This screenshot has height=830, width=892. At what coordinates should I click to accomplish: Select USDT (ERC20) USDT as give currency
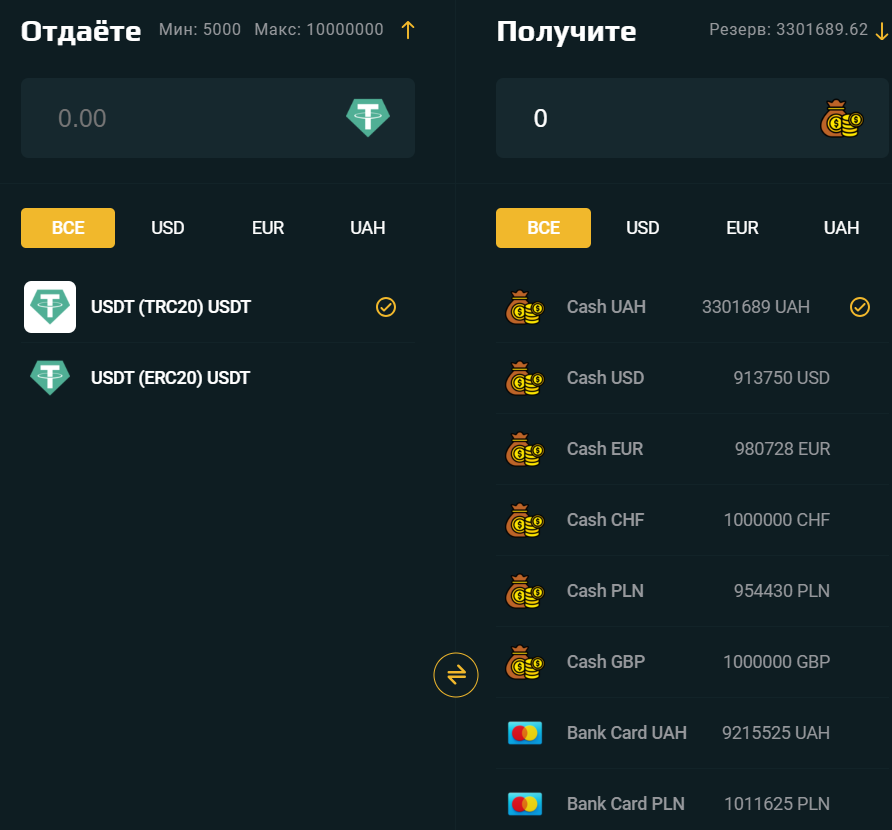(170, 378)
